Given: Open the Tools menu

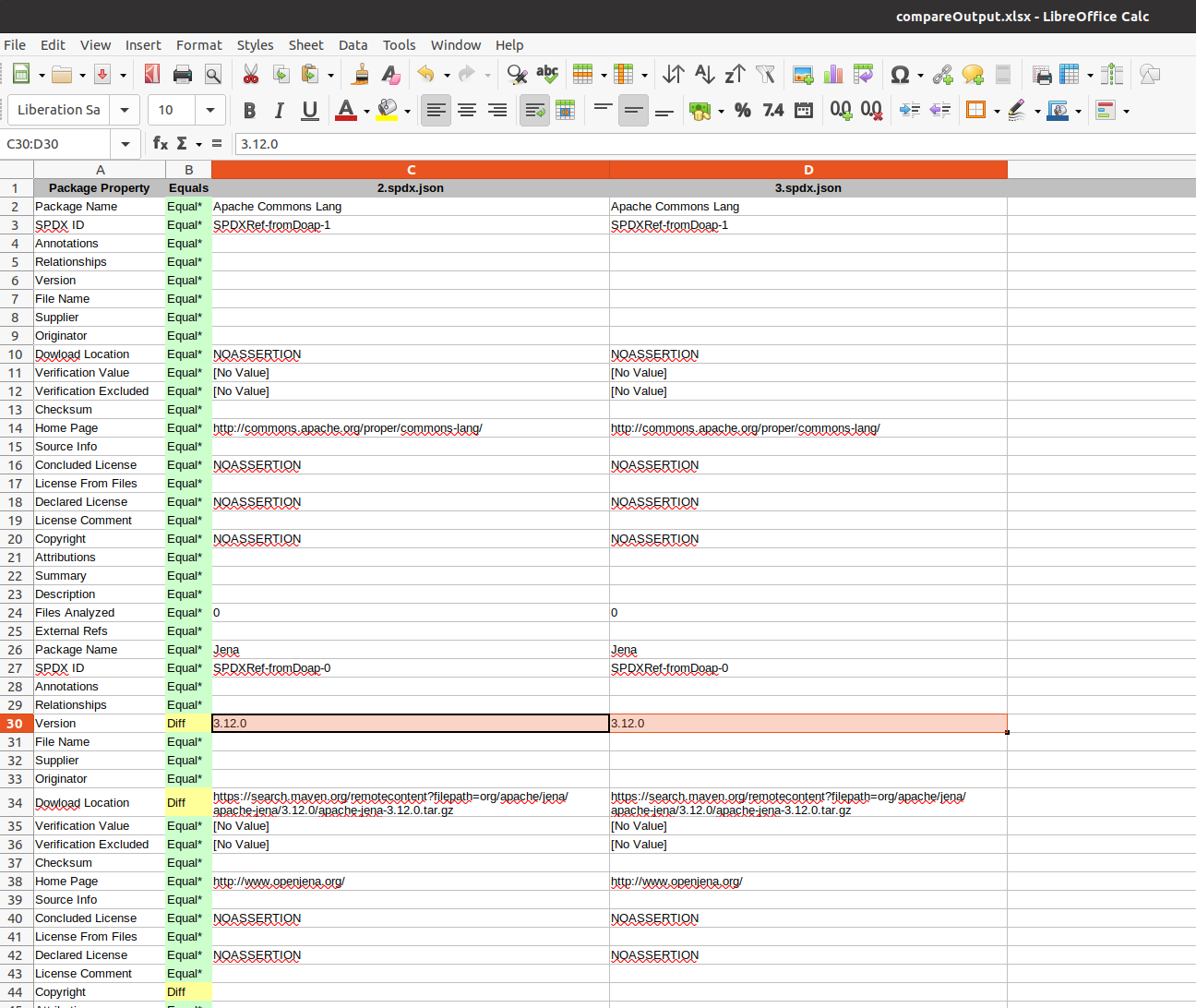Looking at the screenshot, I should click(x=399, y=45).
